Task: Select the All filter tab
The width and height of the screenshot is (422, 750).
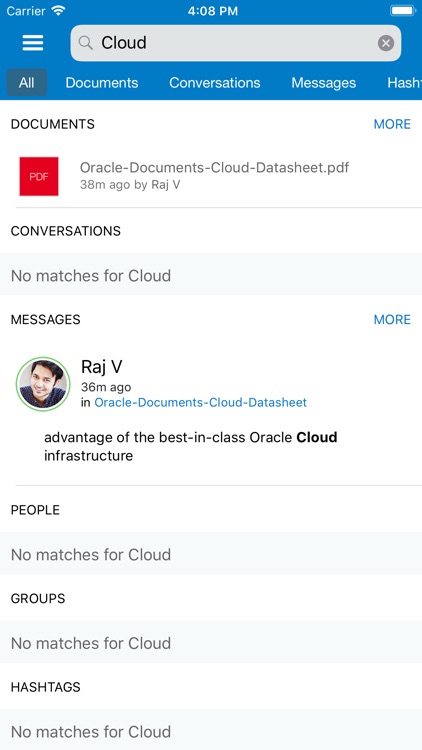Action: click(26, 83)
